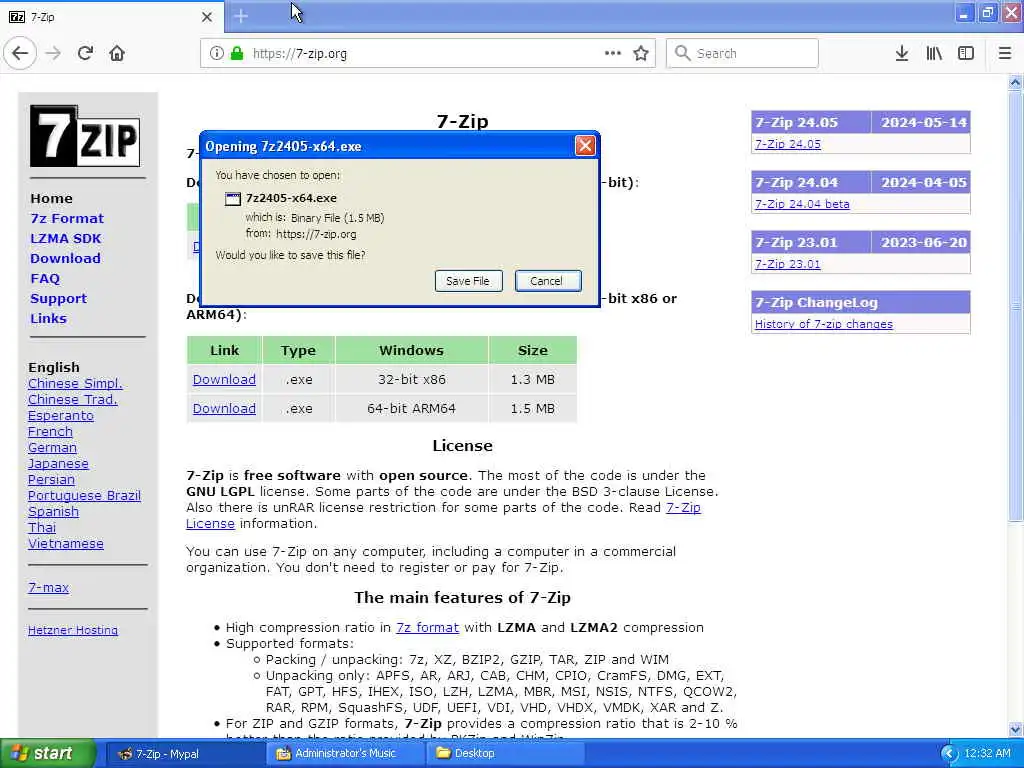Download the 32-bit x86 .exe
This screenshot has height=768, width=1024.
point(224,379)
